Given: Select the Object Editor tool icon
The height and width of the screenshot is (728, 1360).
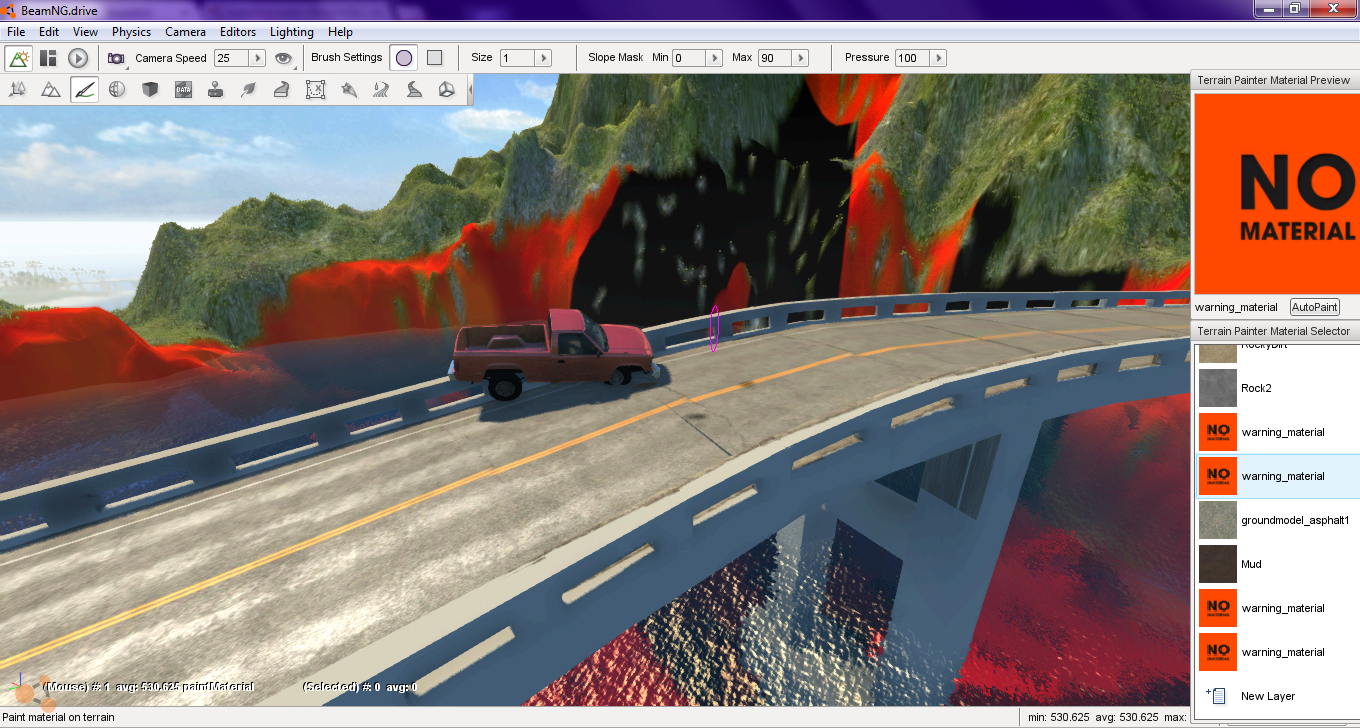Looking at the screenshot, I should (17, 90).
